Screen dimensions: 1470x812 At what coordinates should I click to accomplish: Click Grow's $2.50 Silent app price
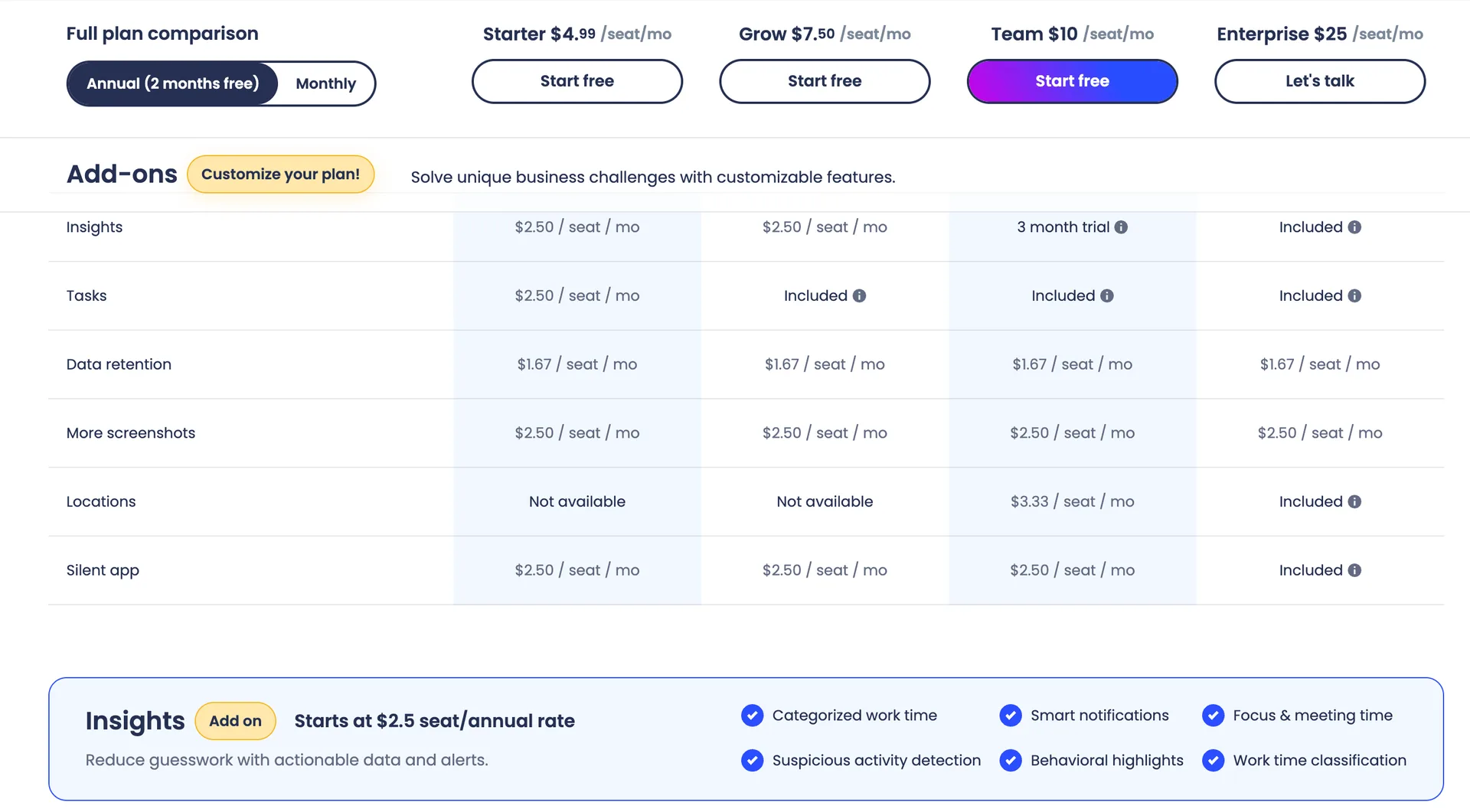click(x=825, y=571)
